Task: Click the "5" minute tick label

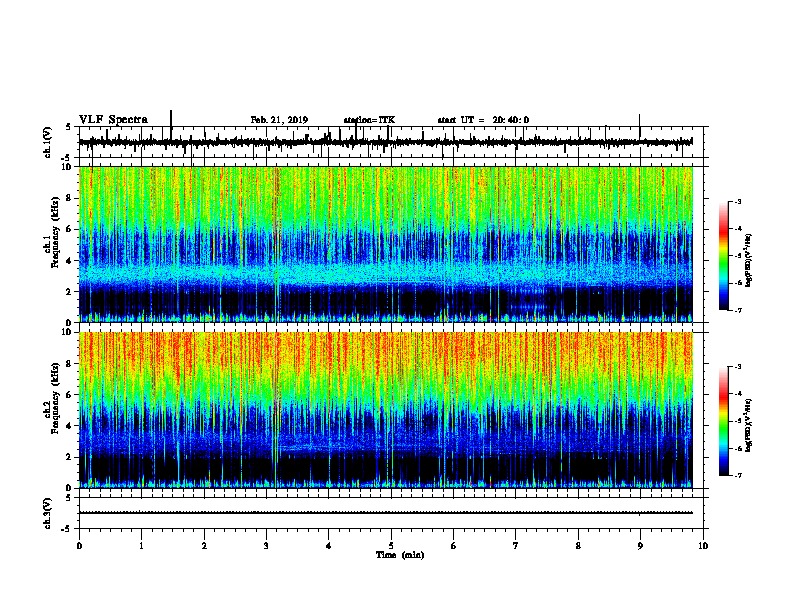Action: pos(391,546)
